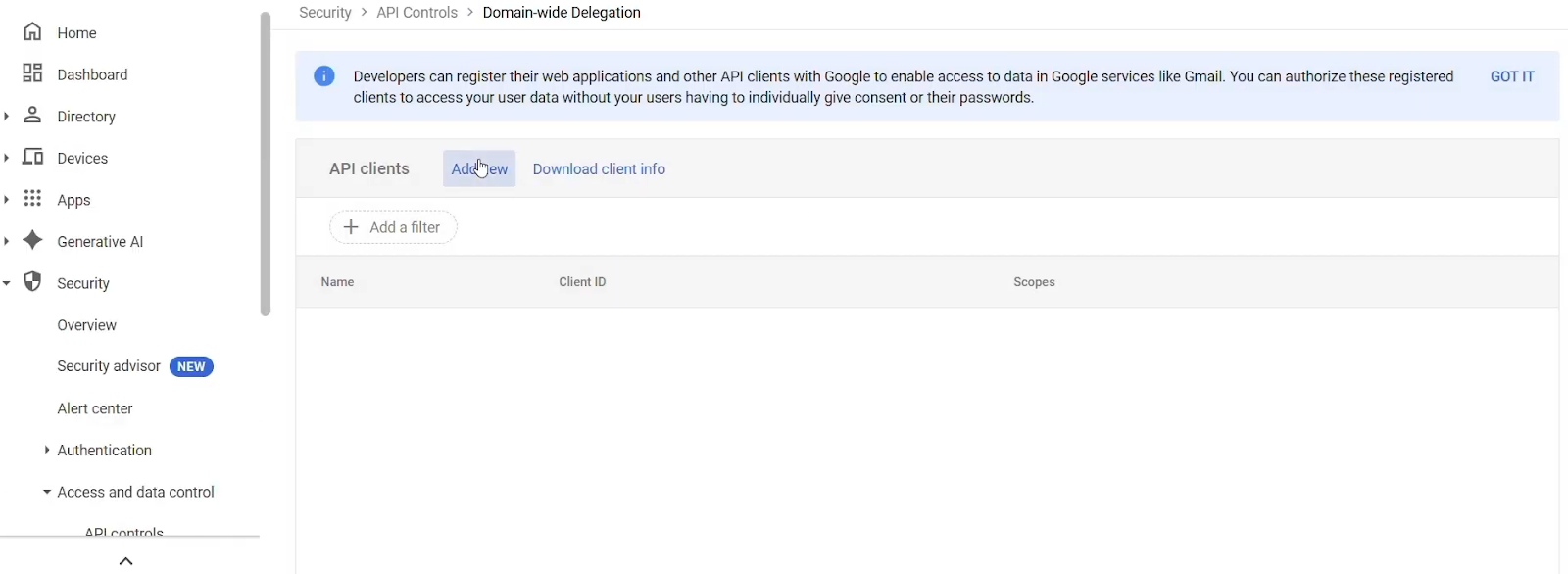Click the plus icon on Add a filter
This screenshot has width=1568, height=574.
(351, 226)
